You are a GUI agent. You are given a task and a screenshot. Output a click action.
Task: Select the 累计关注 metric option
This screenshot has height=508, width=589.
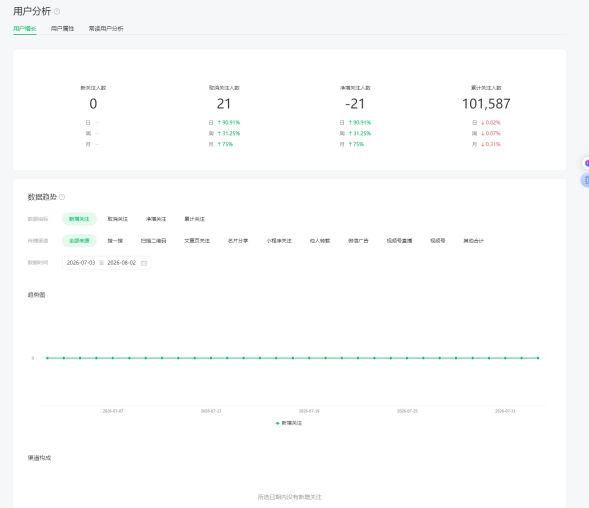click(194, 219)
